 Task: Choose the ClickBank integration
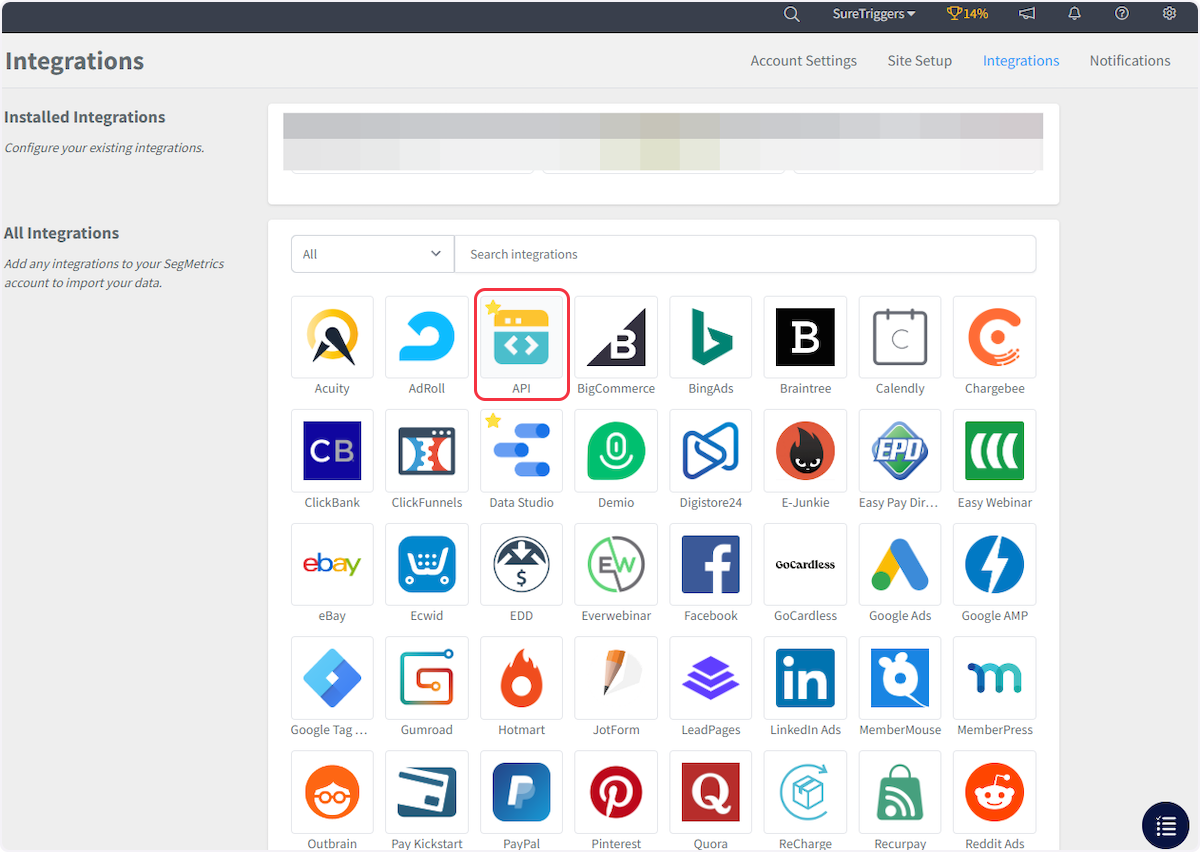pos(332,451)
